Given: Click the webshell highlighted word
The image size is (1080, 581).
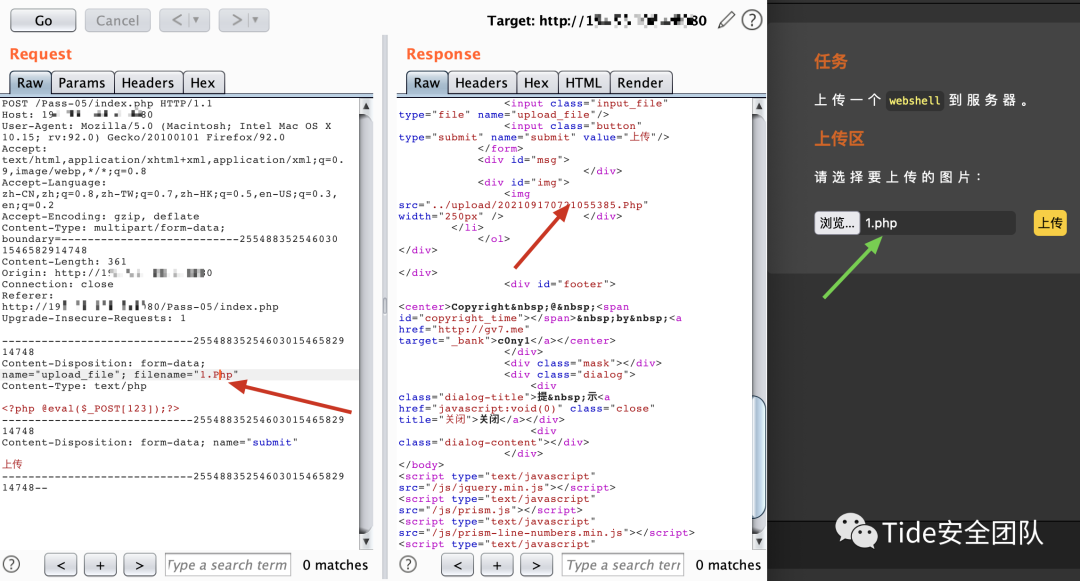Looking at the screenshot, I should click(x=914, y=101).
